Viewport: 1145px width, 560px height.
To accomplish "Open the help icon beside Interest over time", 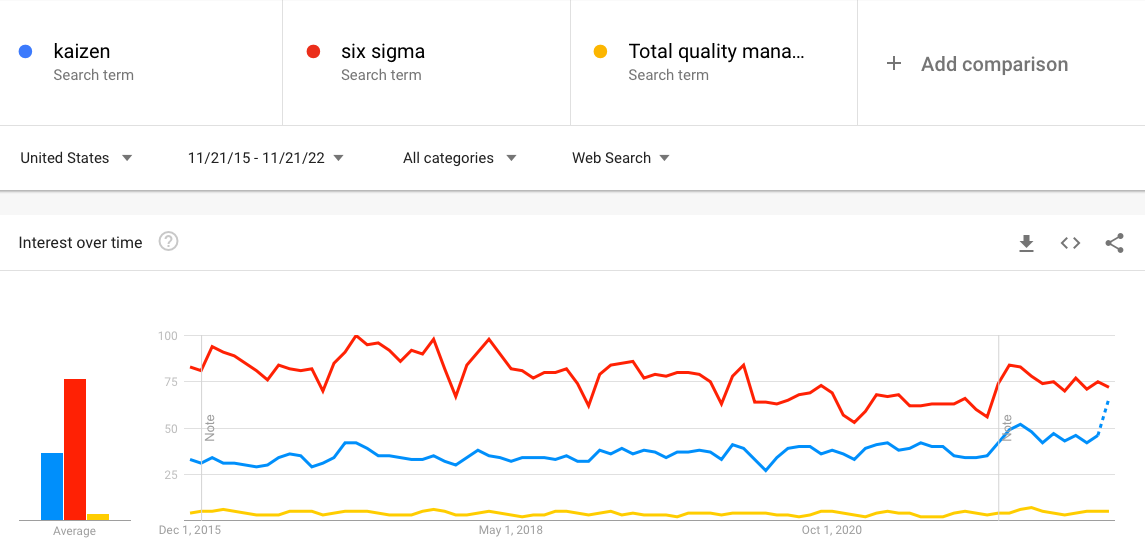I will 168,242.
